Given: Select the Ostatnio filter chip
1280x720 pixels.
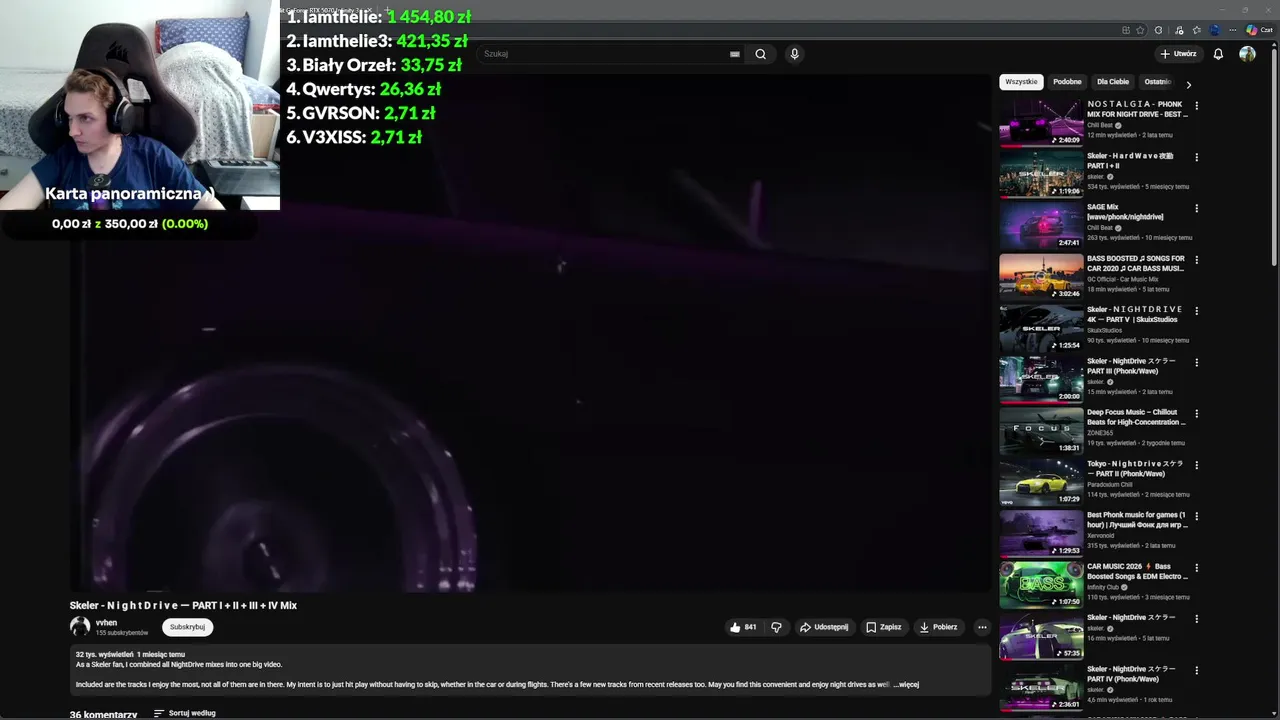Looking at the screenshot, I should tap(1158, 82).
